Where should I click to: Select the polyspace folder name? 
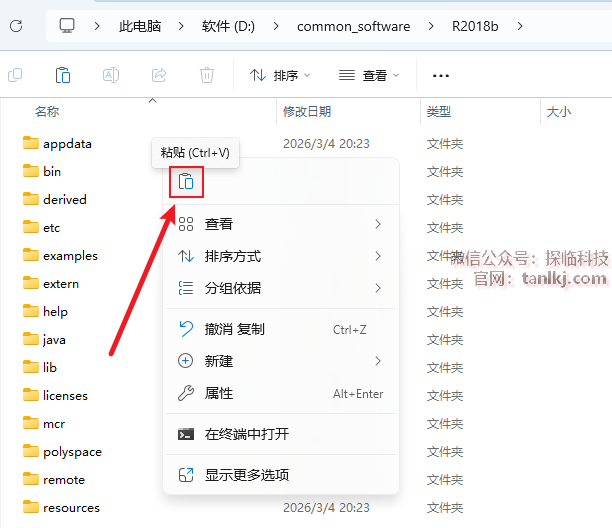point(73,452)
